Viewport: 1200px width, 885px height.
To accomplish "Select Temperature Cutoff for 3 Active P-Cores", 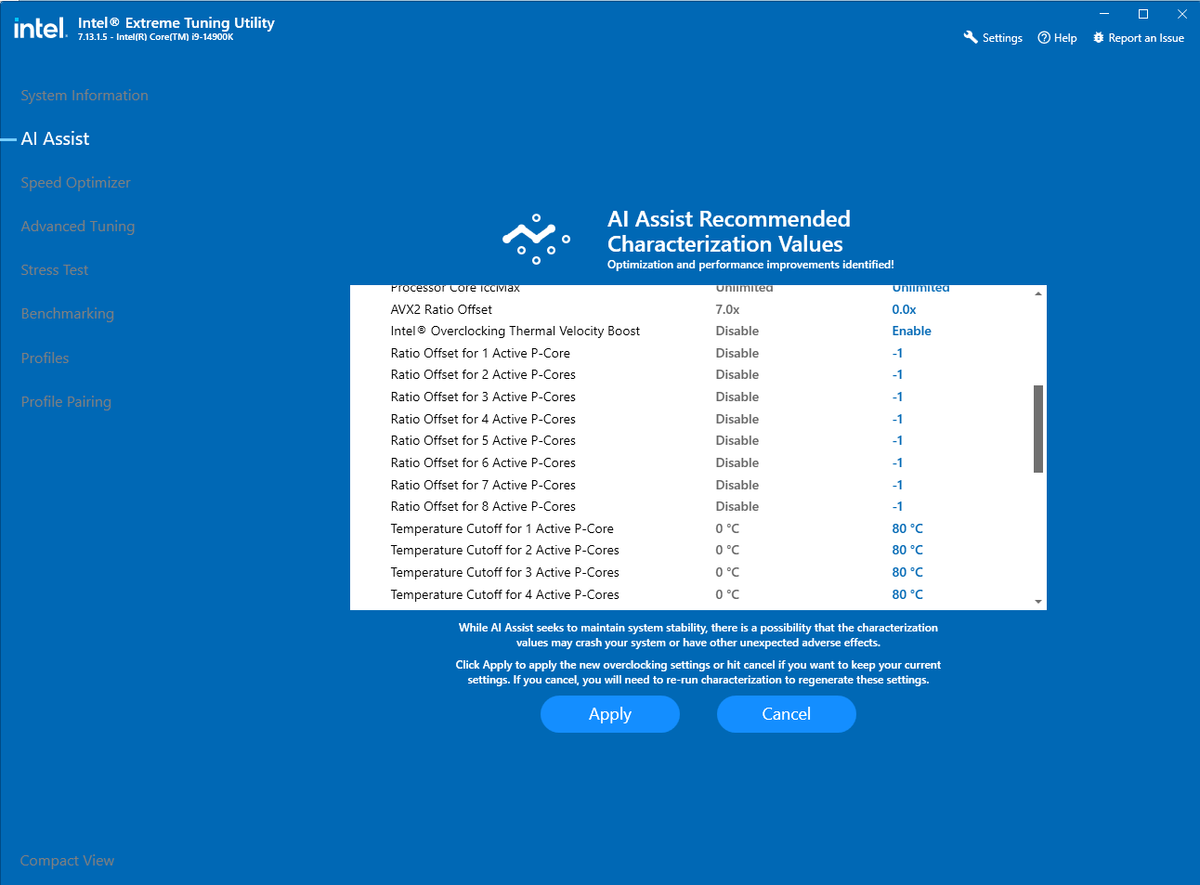I will point(690,573).
